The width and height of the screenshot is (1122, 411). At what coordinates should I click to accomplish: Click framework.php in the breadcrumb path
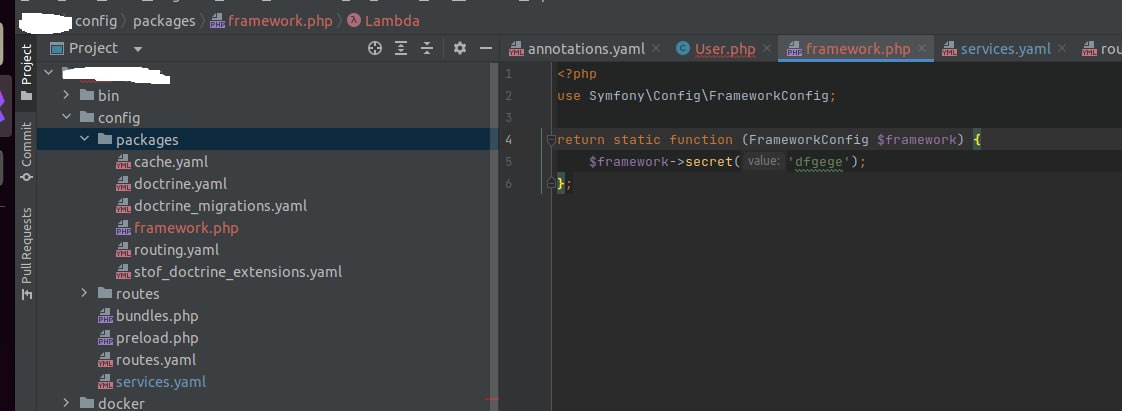[280, 21]
